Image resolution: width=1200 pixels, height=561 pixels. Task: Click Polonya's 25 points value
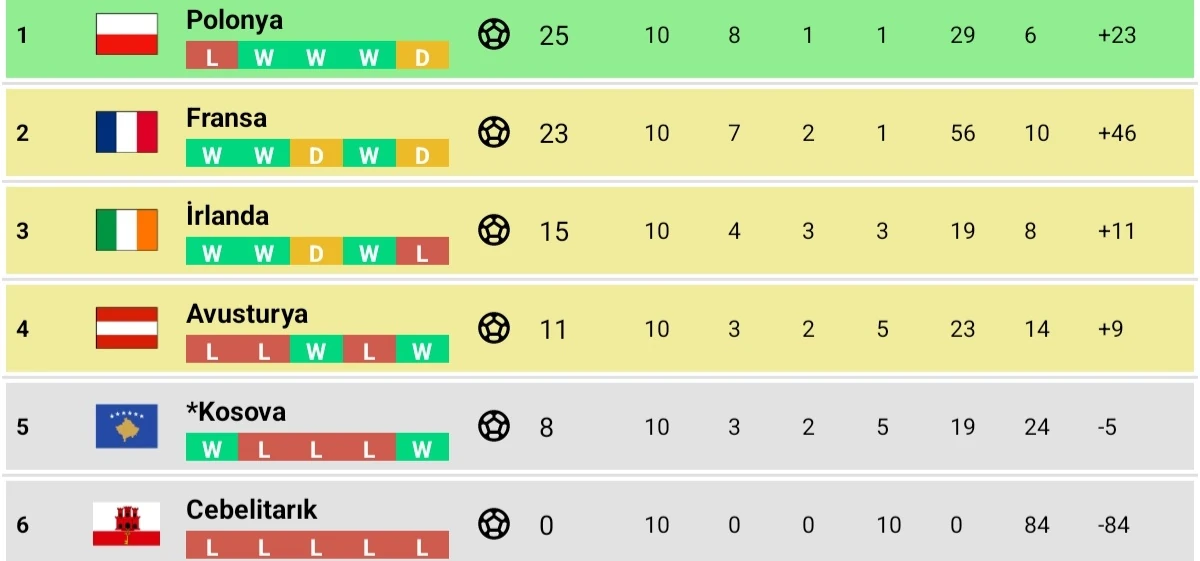coord(554,36)
